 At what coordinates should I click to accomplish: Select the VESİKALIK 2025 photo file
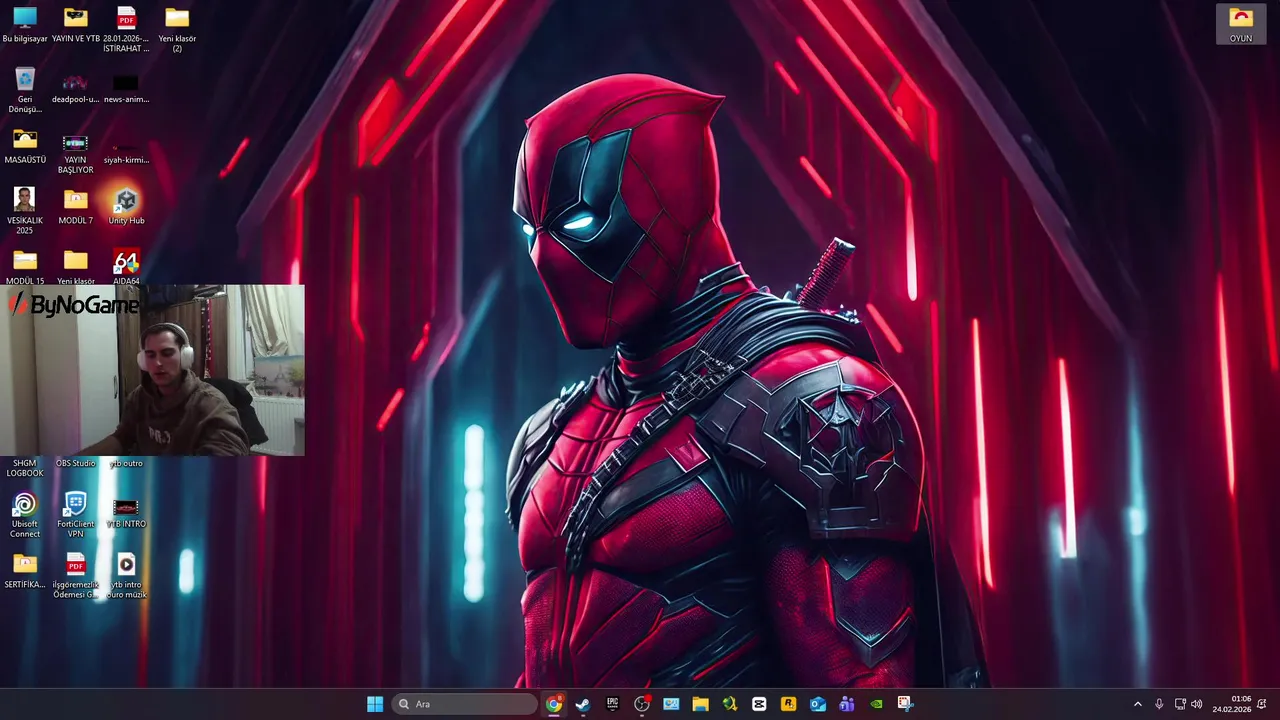coord(25,211)
